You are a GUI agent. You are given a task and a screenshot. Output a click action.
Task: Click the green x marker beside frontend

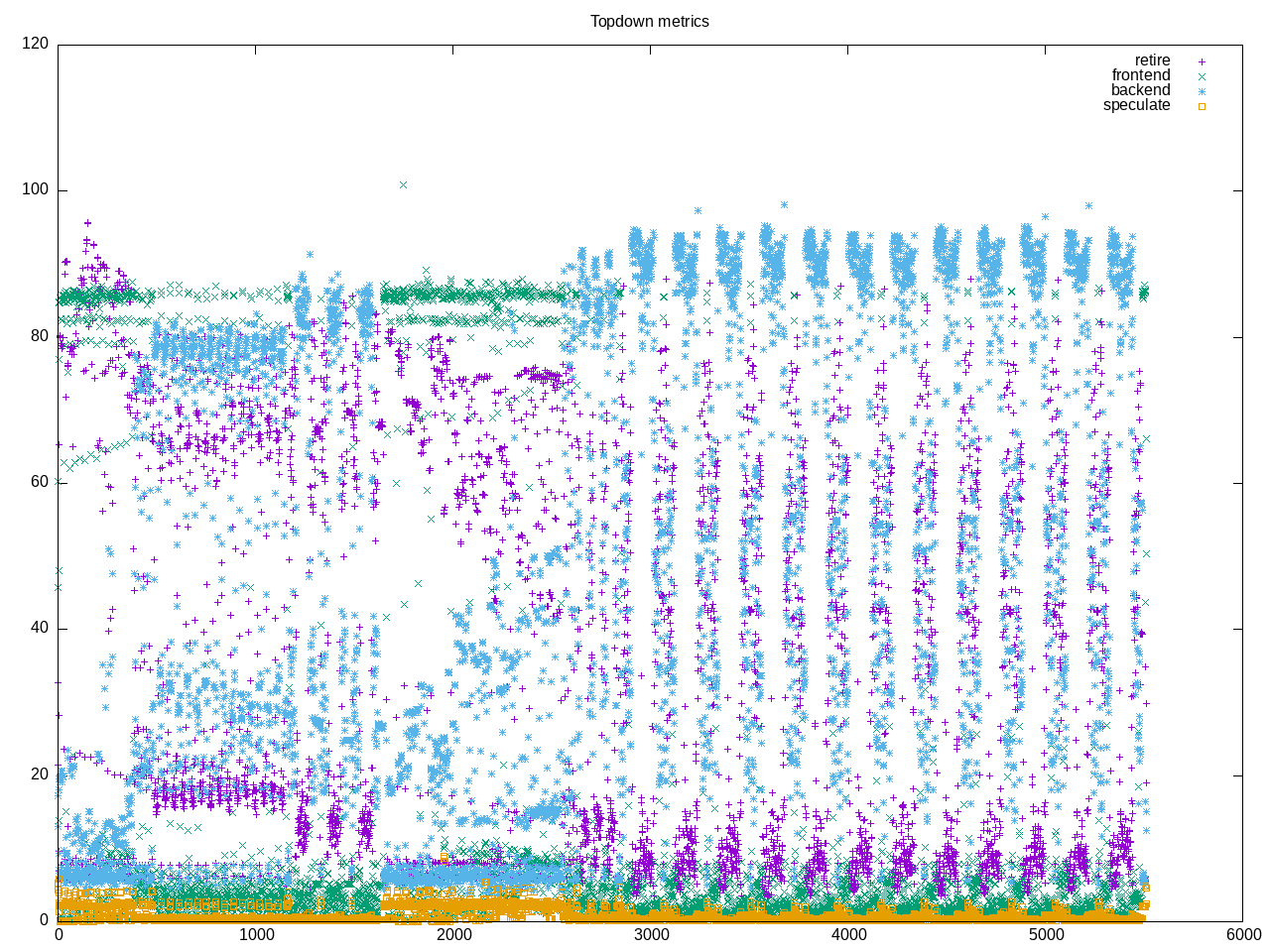pyautogui.click(x=1201, y=75)
